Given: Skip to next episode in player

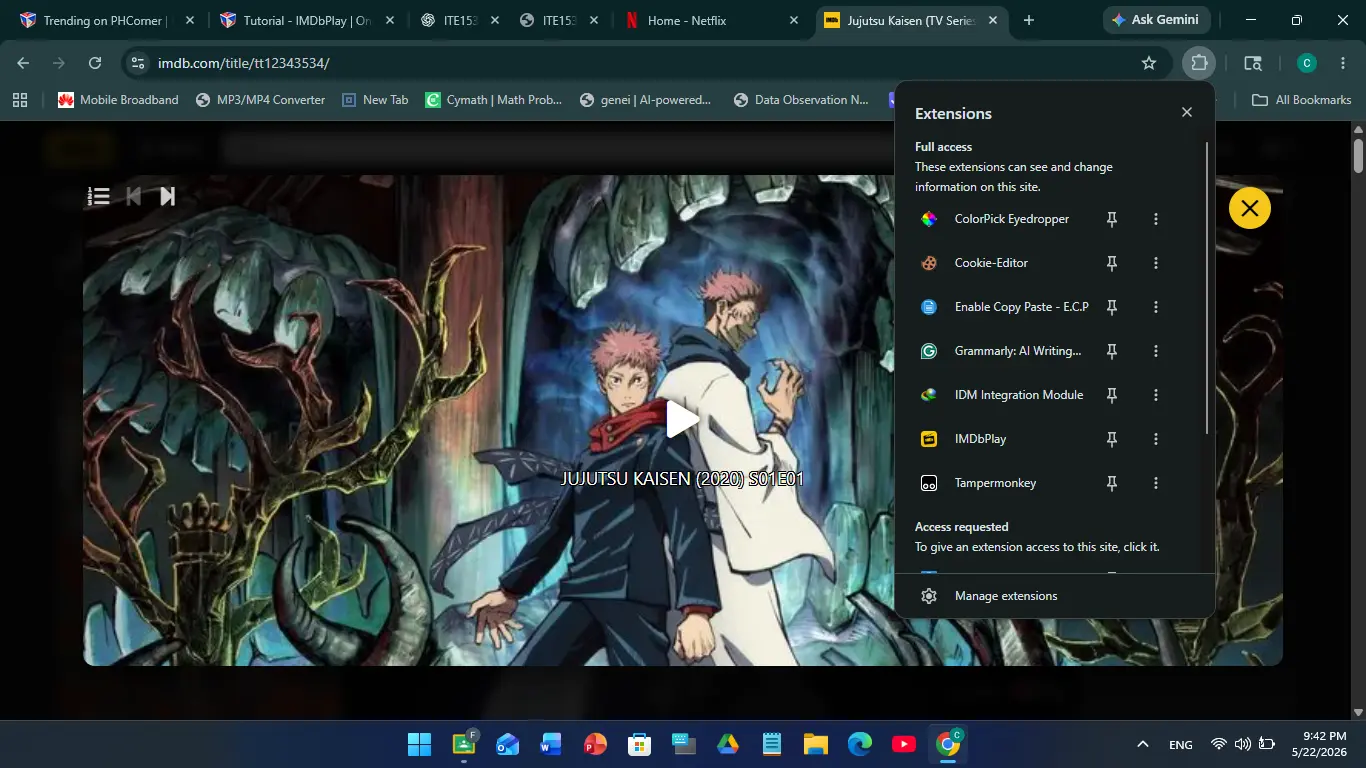Looking at the screenshot, I should 167,196.
